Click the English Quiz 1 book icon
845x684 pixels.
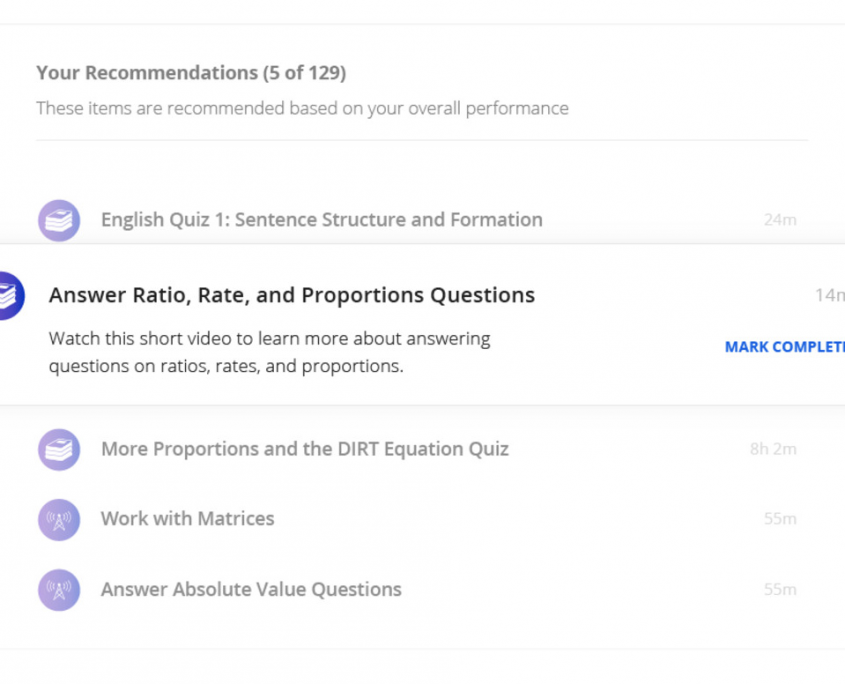click(59, 220)
